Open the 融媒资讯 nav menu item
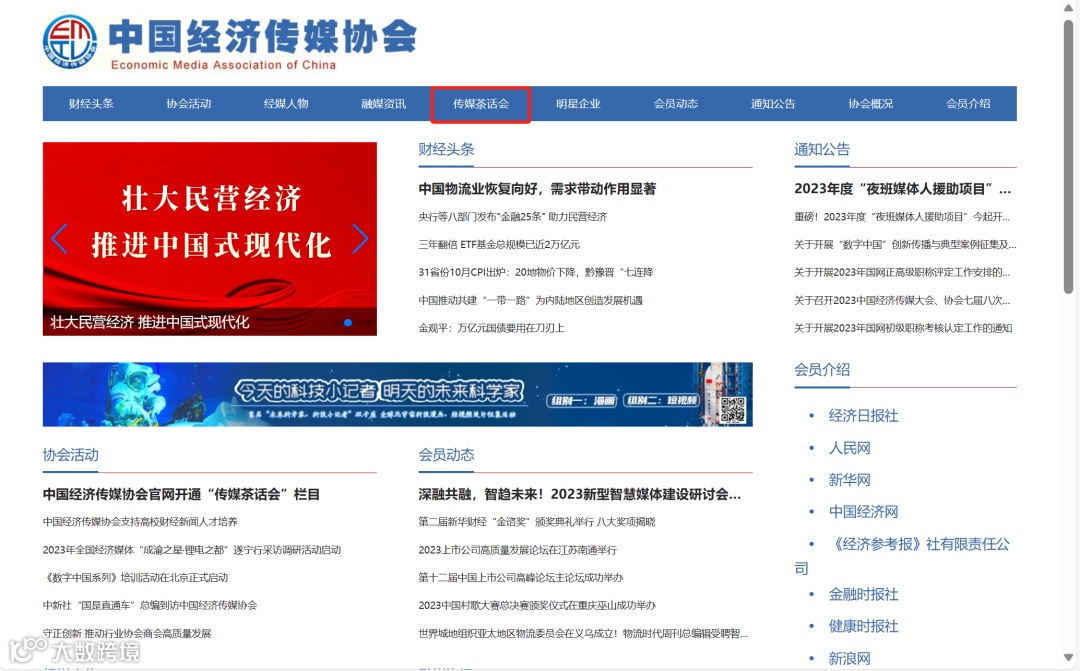This screenshot has height=671, width=1080. click(x=384, y=104)
